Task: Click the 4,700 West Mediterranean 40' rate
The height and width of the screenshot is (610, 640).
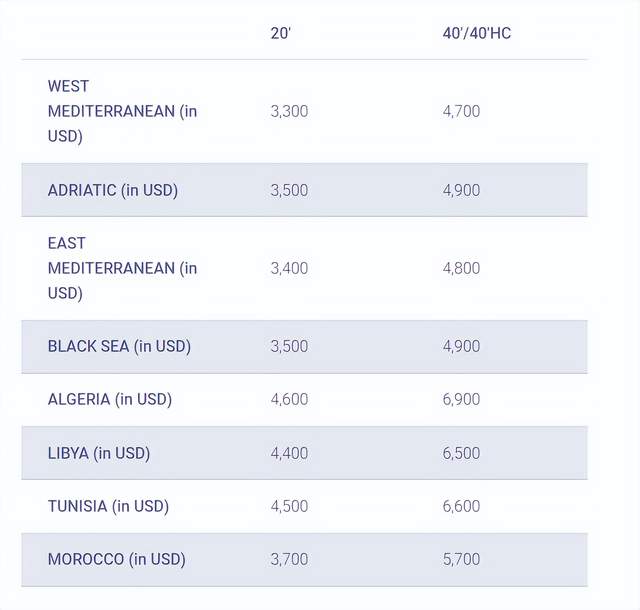Action: tap(461, 111)
